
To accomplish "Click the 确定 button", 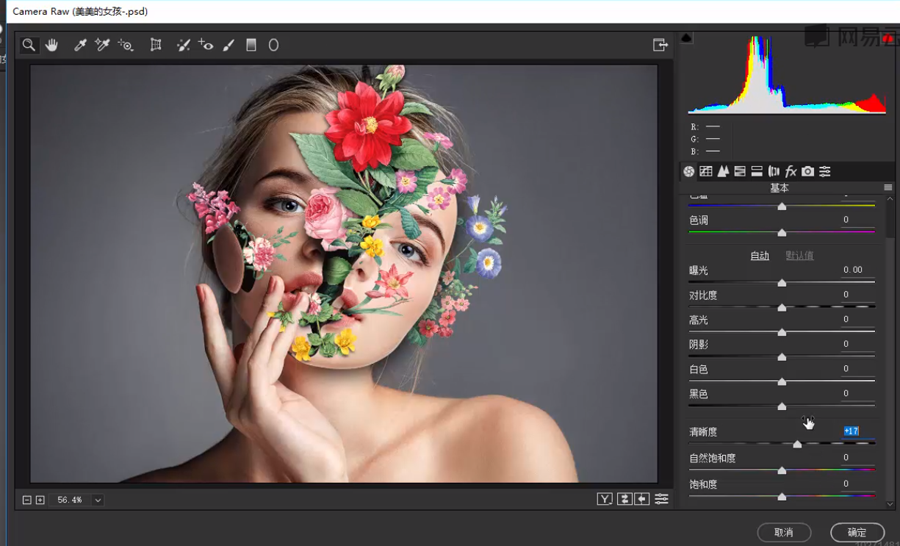I will 857,532.
